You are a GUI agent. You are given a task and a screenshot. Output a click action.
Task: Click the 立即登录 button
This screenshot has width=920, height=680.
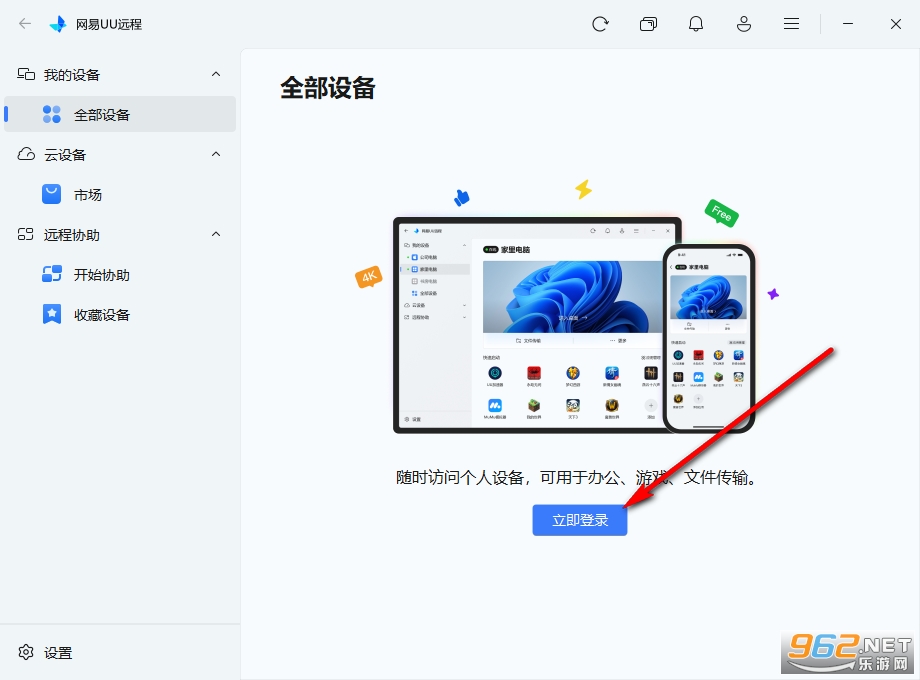coord(580,520)
